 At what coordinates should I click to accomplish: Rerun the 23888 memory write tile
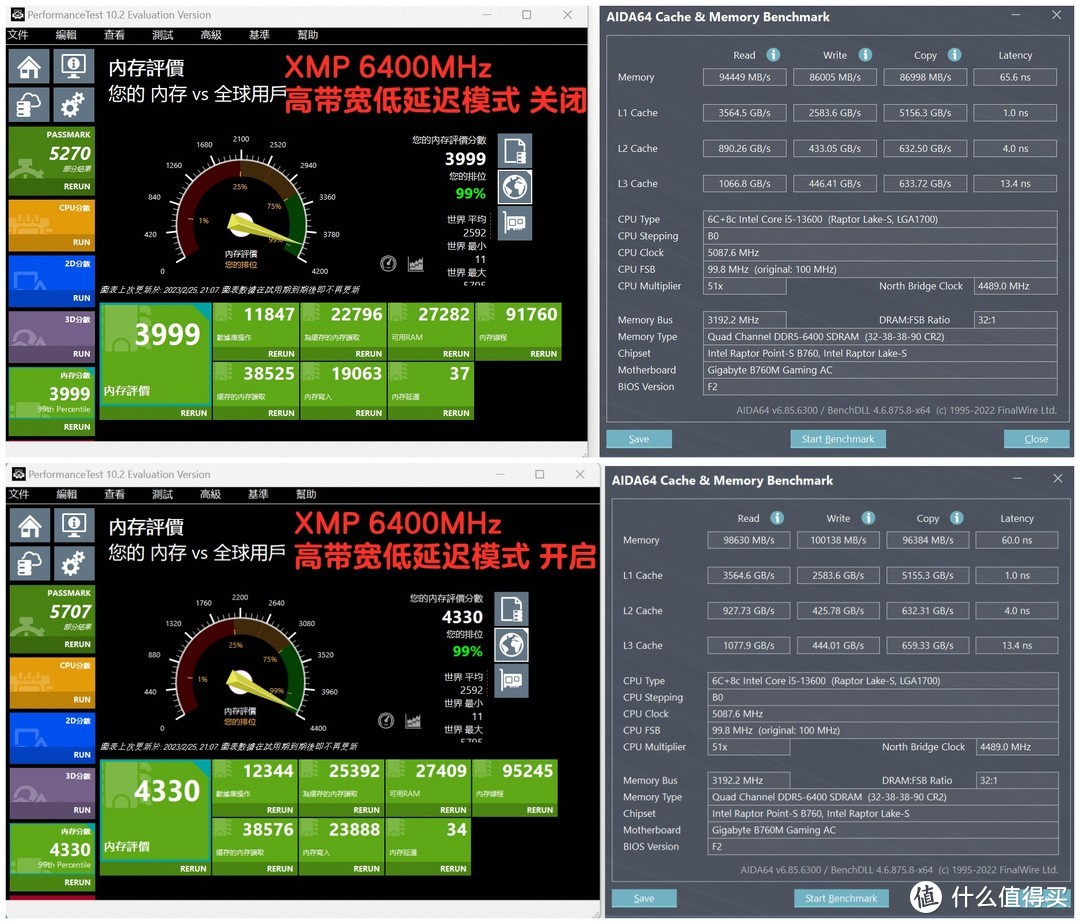pyautogui.click(x=366, y=869)
